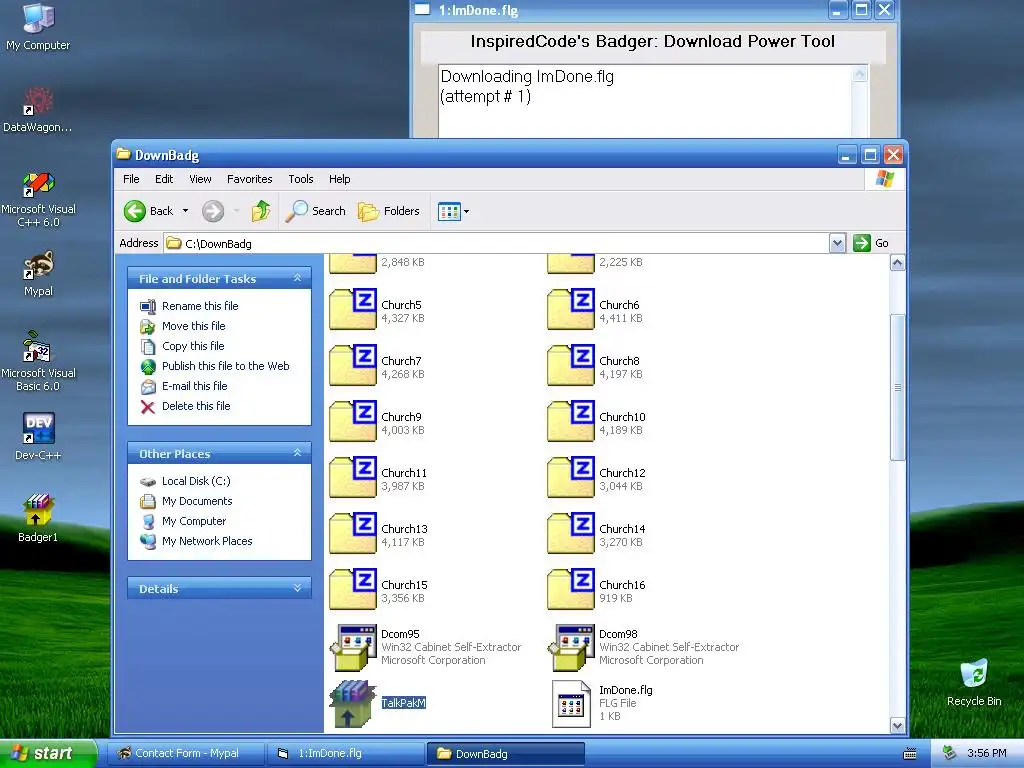Click Copy this file link

tap(193, 346)
